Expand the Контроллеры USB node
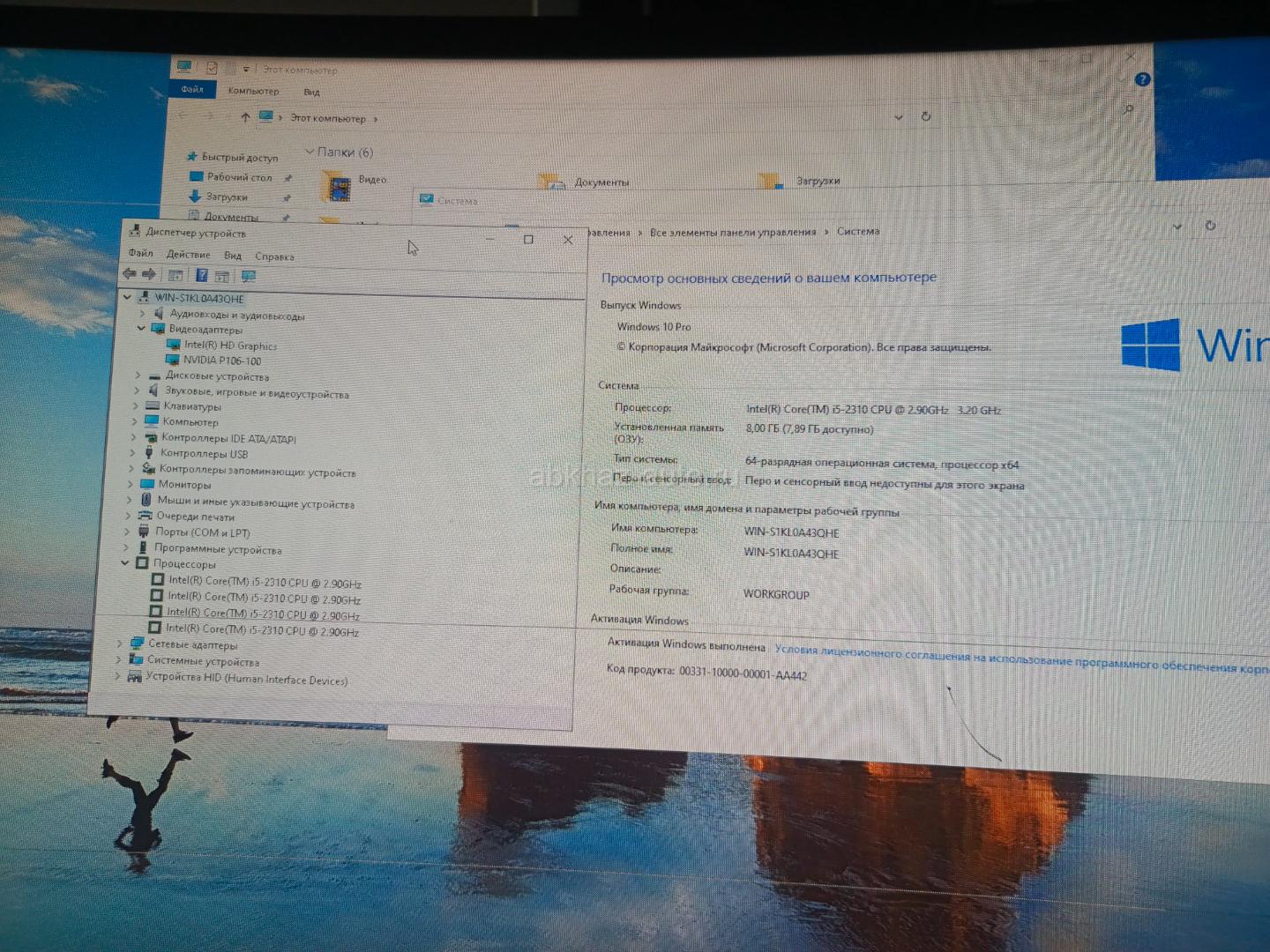The height and width of the screenshot is (952, 1270). point(133,453)
